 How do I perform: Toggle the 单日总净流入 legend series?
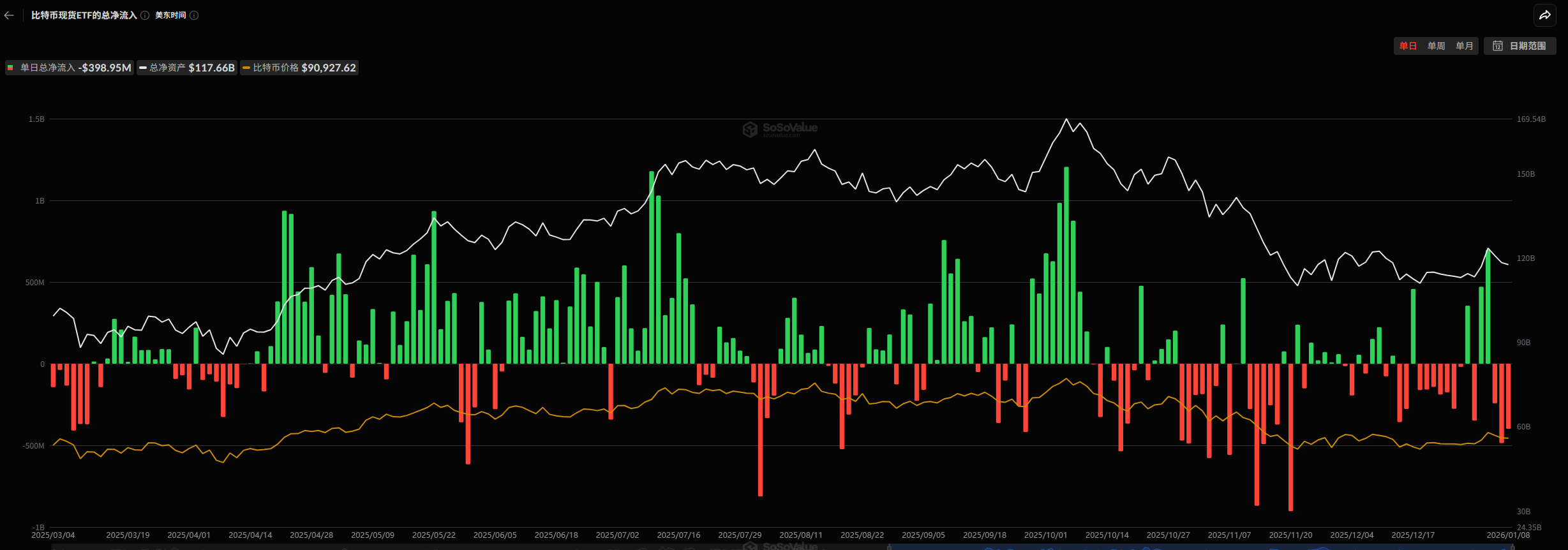coord(70,68)
